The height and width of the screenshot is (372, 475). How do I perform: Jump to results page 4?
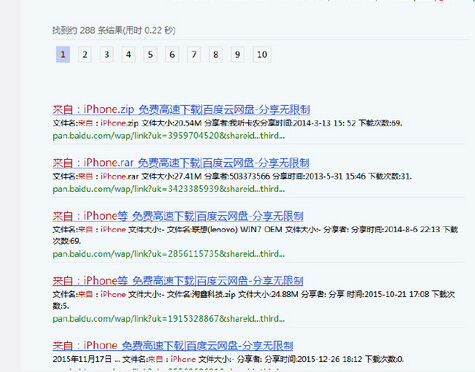tap(128, 54)
